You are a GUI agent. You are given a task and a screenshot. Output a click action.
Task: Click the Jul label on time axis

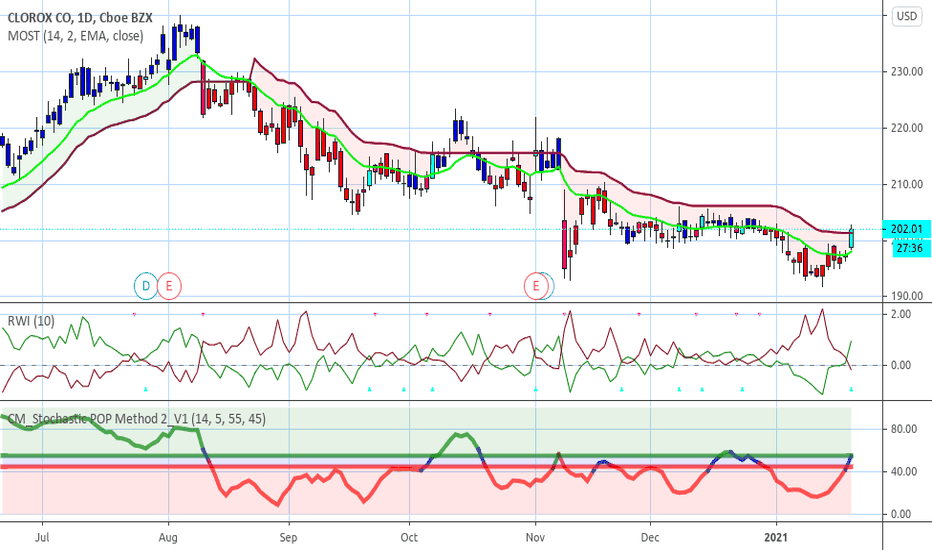point(42,538)
